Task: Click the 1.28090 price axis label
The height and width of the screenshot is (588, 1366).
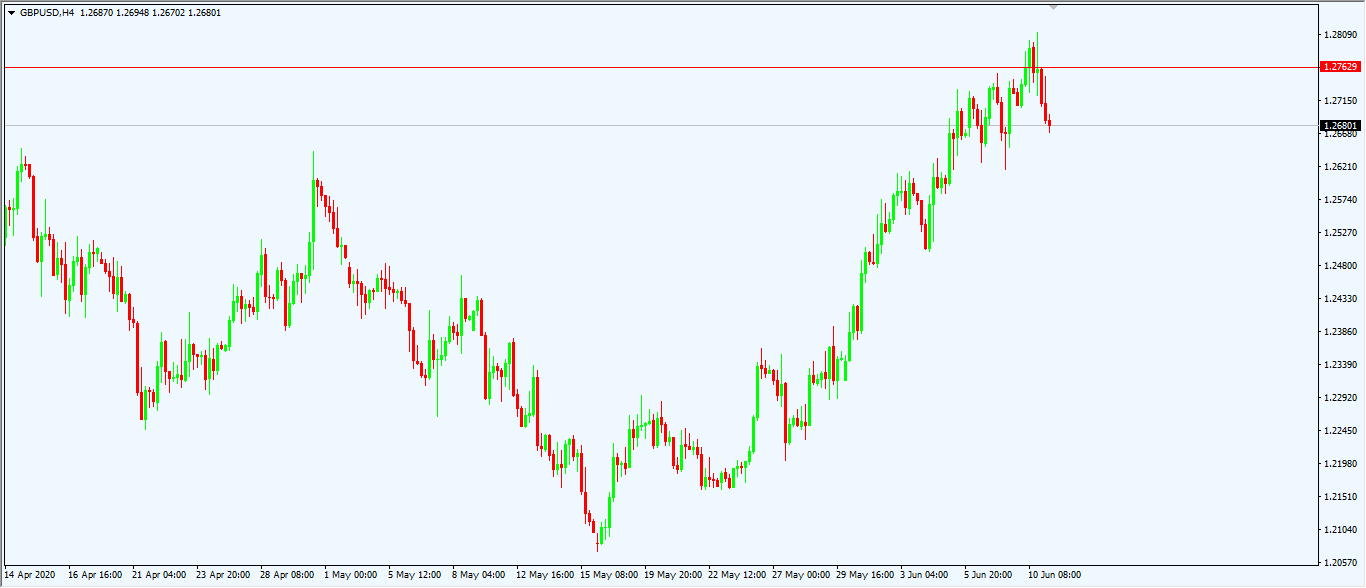Action: pos(1339,35)
